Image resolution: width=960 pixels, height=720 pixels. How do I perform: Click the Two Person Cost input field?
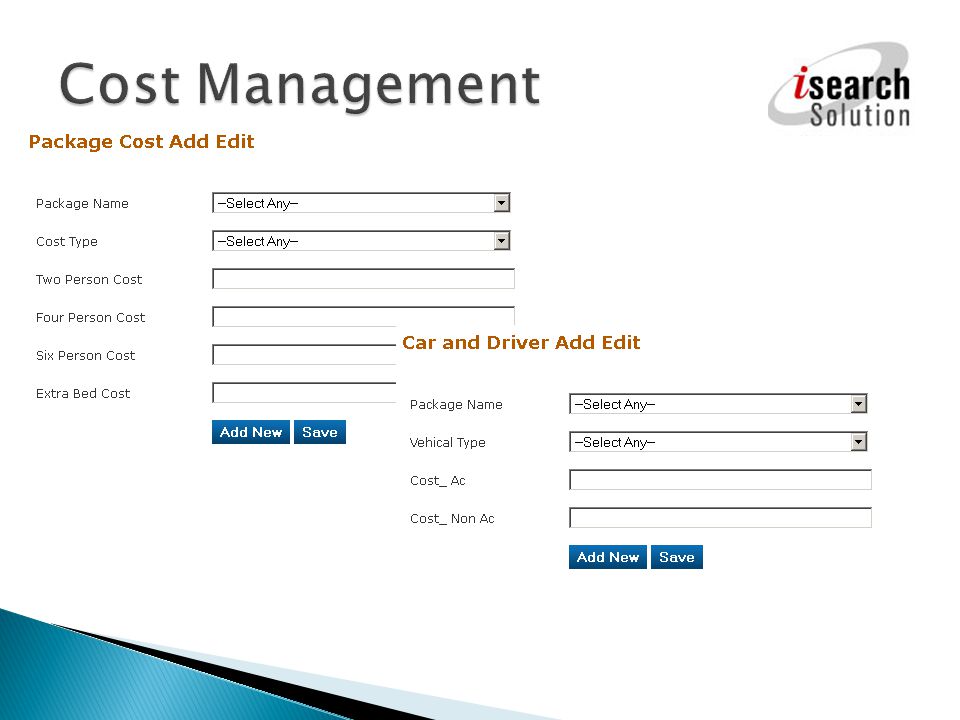[363, 279]
